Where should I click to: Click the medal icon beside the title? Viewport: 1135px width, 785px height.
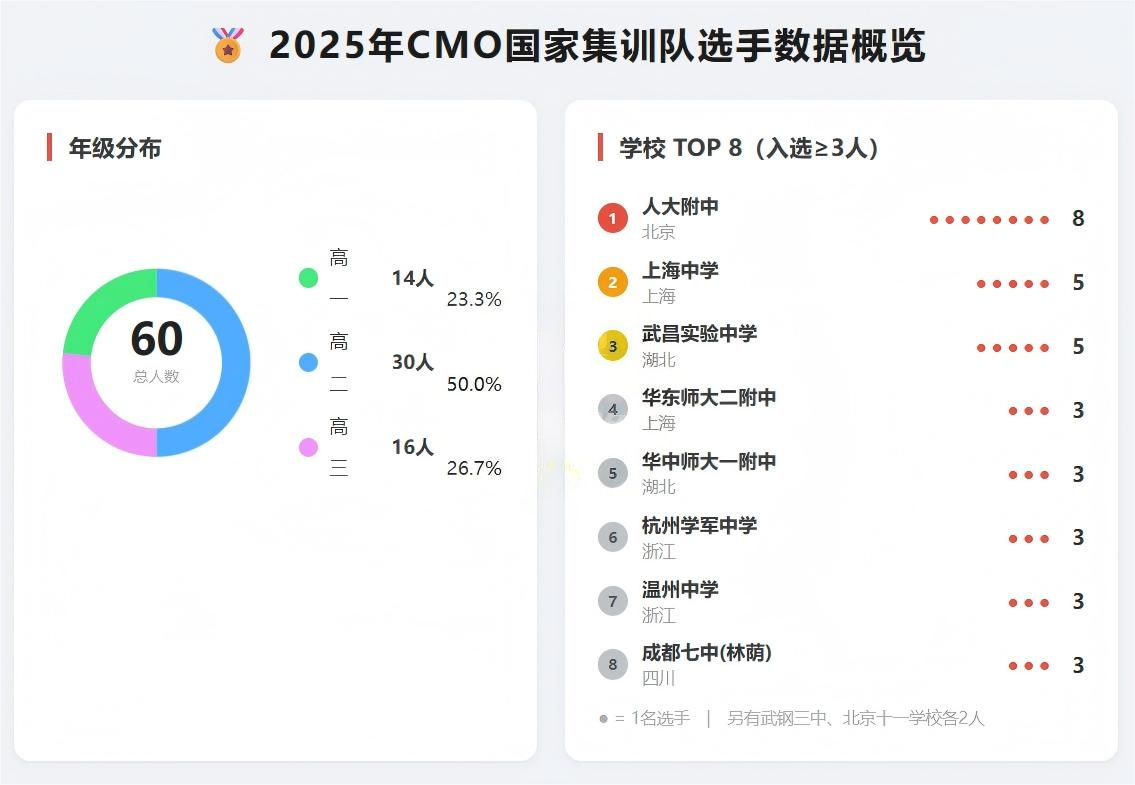coord(228,46)
